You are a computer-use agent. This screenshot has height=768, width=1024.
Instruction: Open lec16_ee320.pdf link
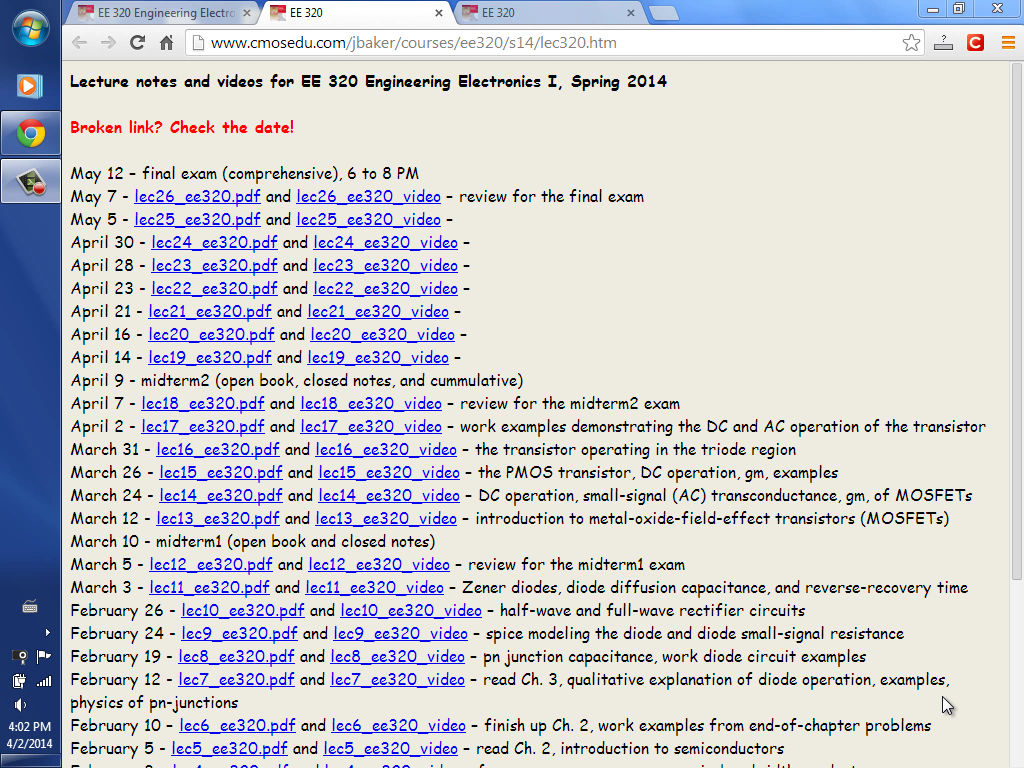[217, 449]
